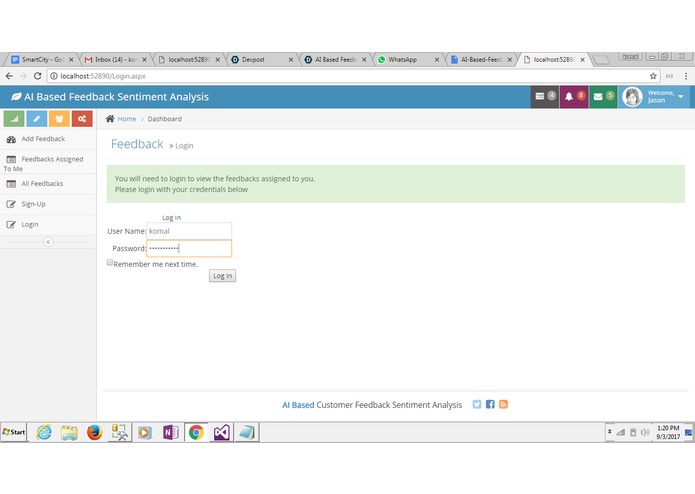Switch to the WhatsApp tab
Image resolution: width=695 pixels, height=494 pixels.
(x=407, y=59)
